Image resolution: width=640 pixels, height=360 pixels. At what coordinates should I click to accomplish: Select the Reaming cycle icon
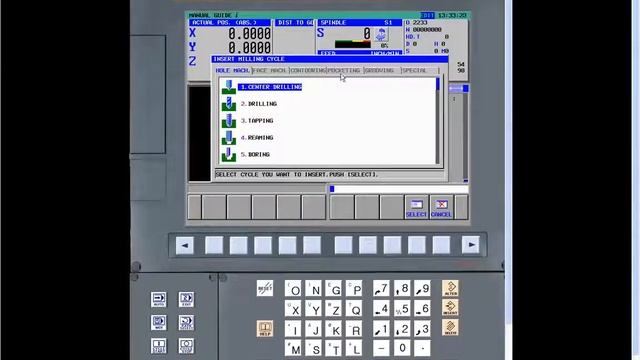click(x=229, y=138)
